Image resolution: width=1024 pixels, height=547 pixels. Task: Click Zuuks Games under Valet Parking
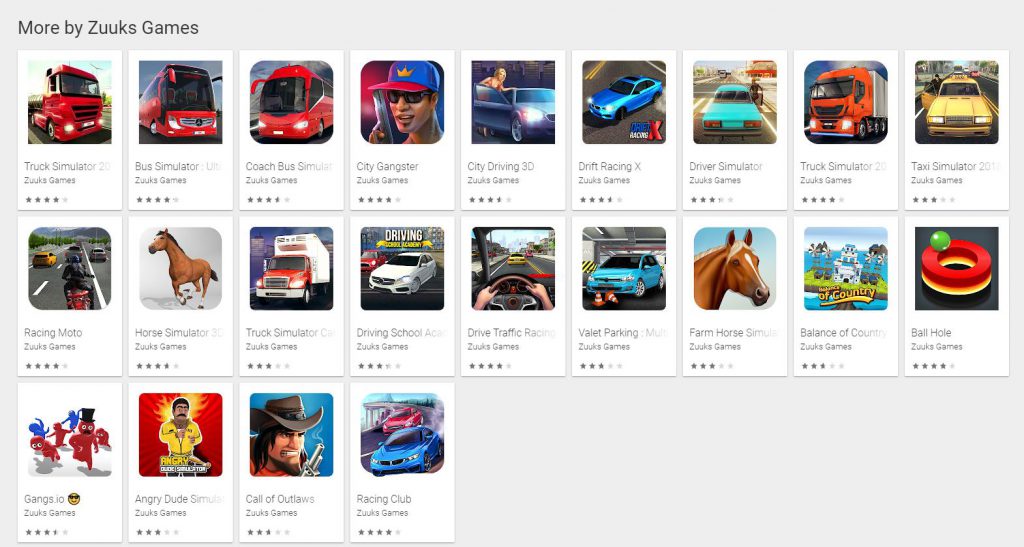coord(604,347)
